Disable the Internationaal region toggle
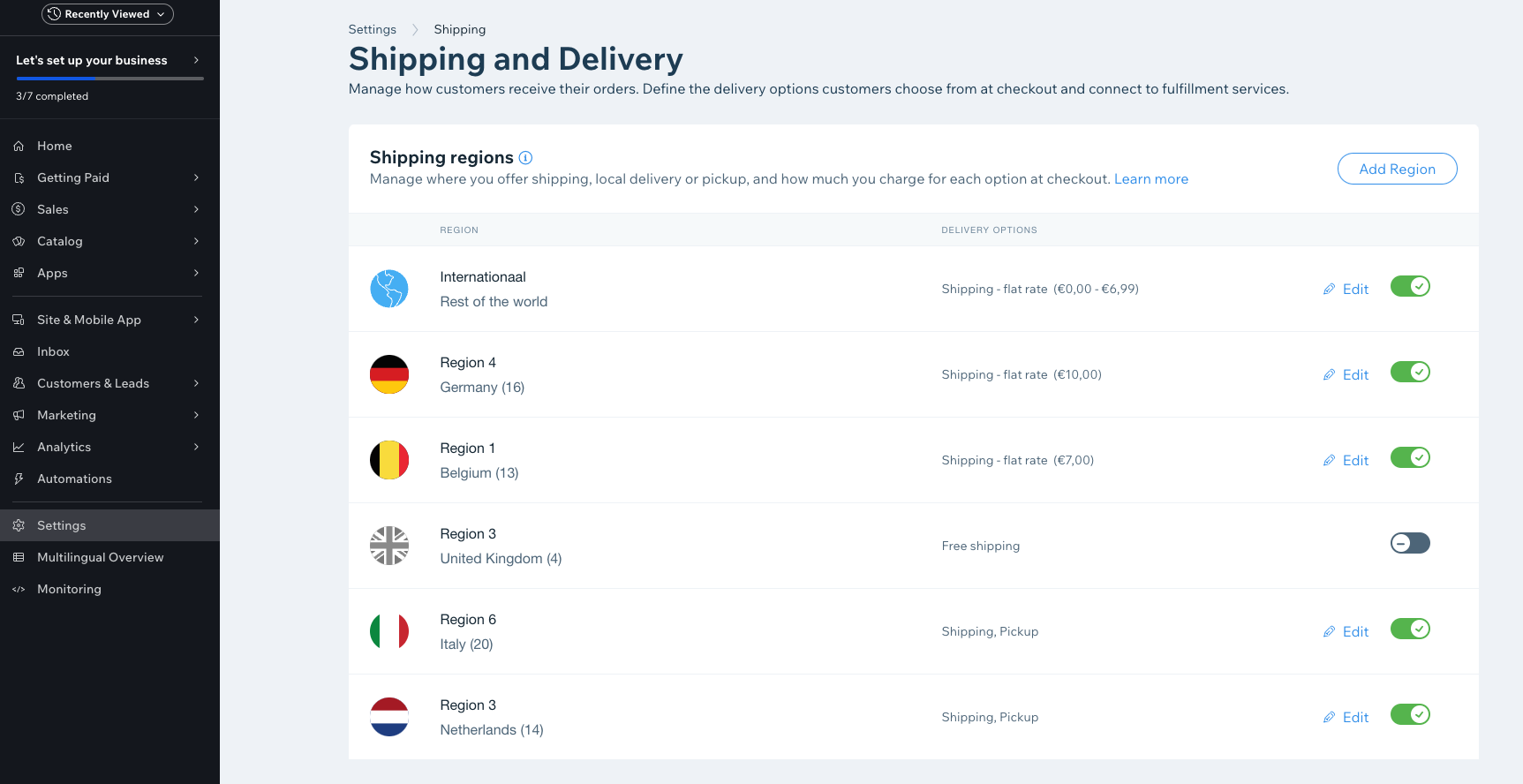The height and width of the screenshot is (784, 1523). pyautogui.click(x=1409, y=286)
